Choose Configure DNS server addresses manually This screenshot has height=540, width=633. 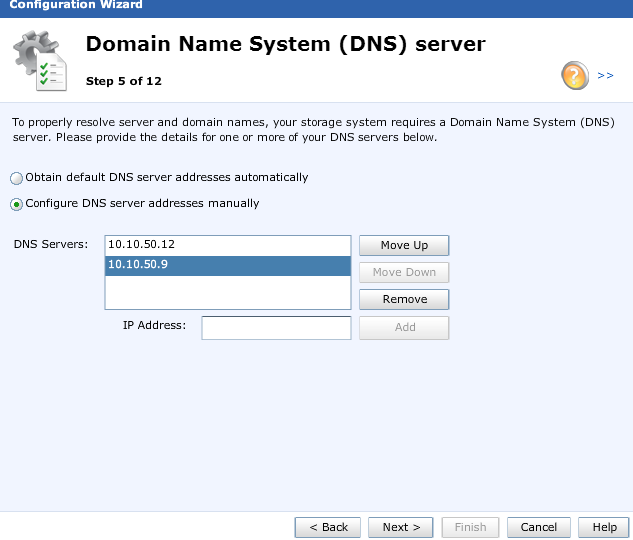click(x=17, y=204)
